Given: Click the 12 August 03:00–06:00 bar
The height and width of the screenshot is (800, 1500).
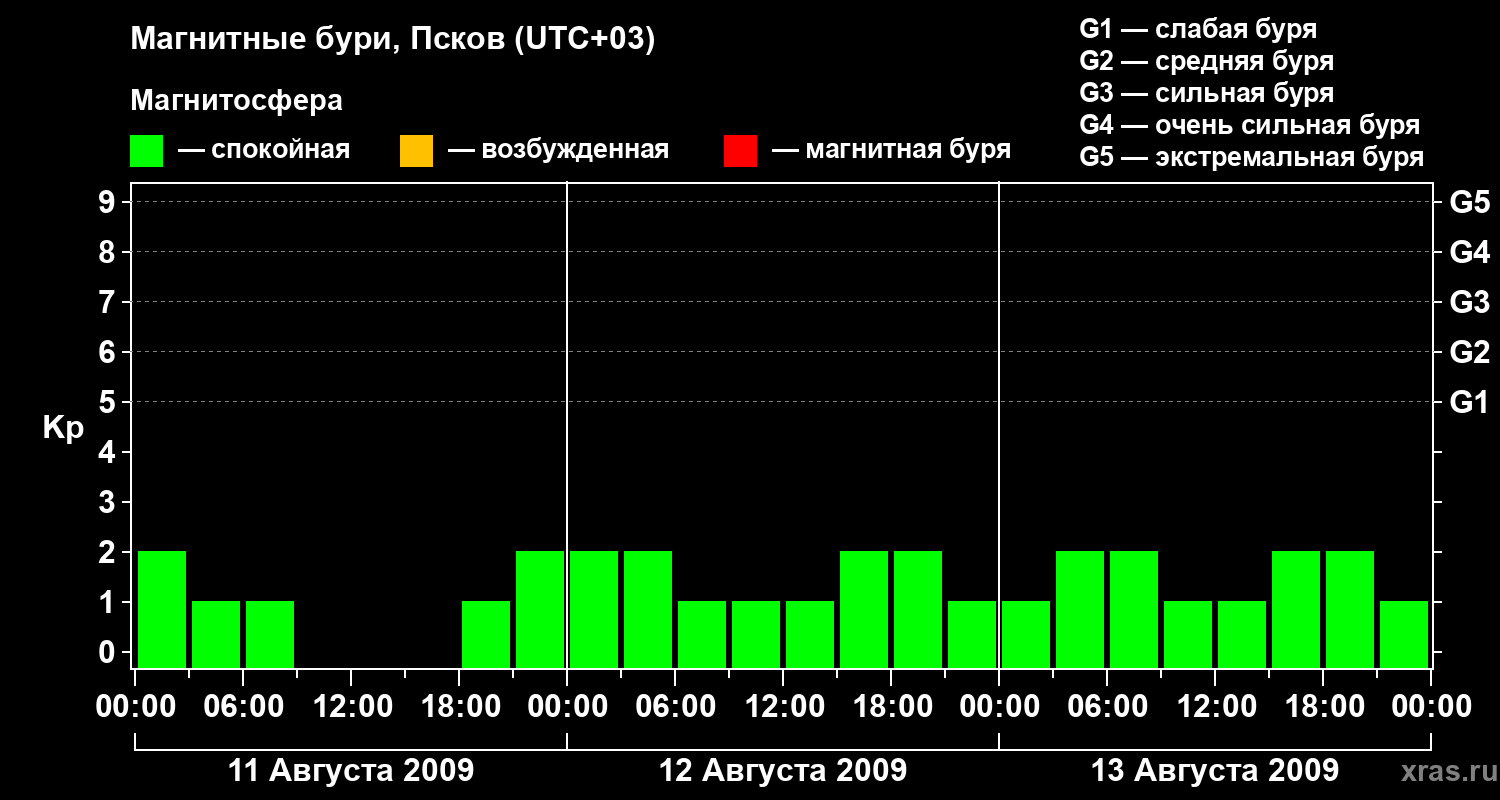Looking at the screenshot, I should point(648,609).
